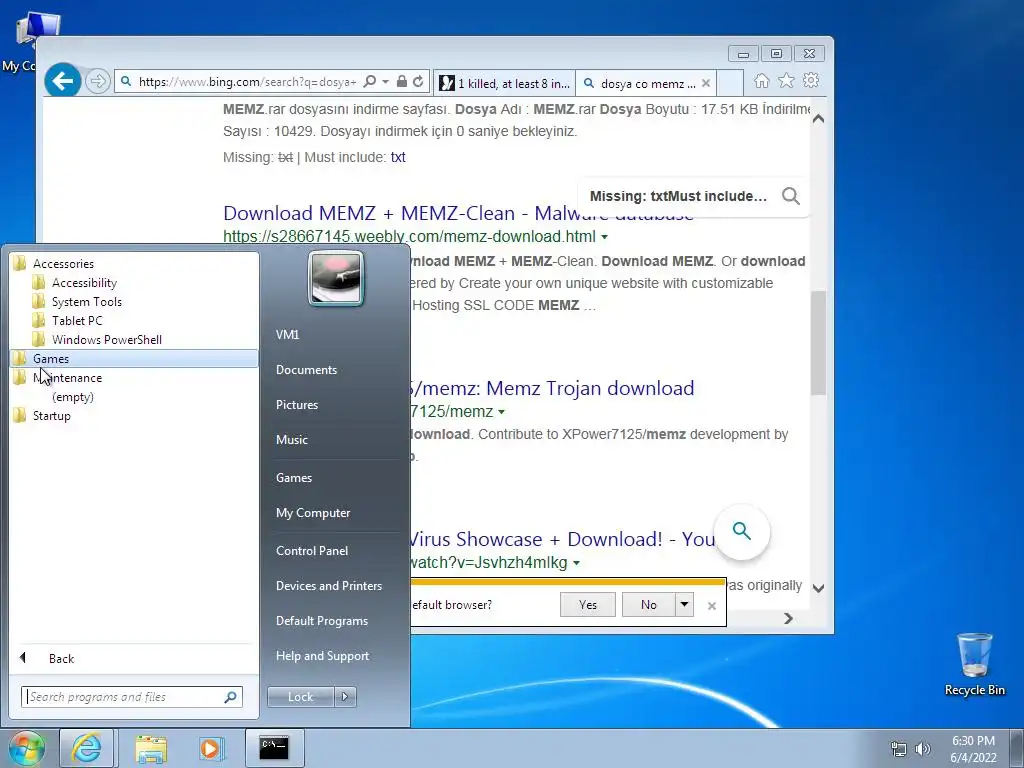Screen dimensions: 1024x768
Task: Switch to '1 killed, at least 8 in...' tab
Action: point(504,83)
